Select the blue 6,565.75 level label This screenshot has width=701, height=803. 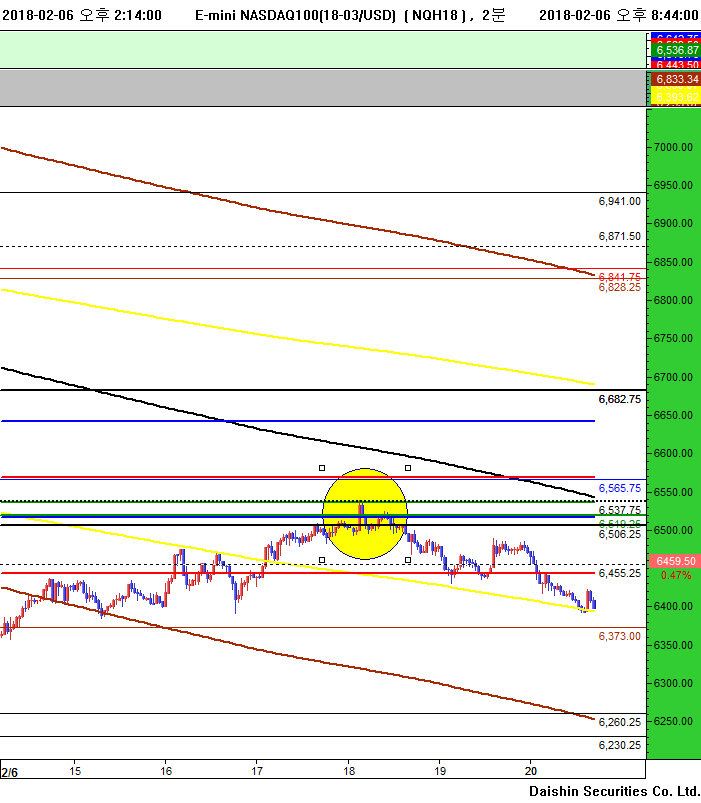(x=620, y=488)
